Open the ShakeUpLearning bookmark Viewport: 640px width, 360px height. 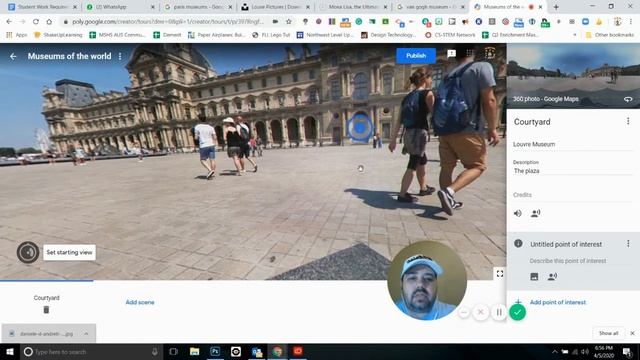[58, 35]
